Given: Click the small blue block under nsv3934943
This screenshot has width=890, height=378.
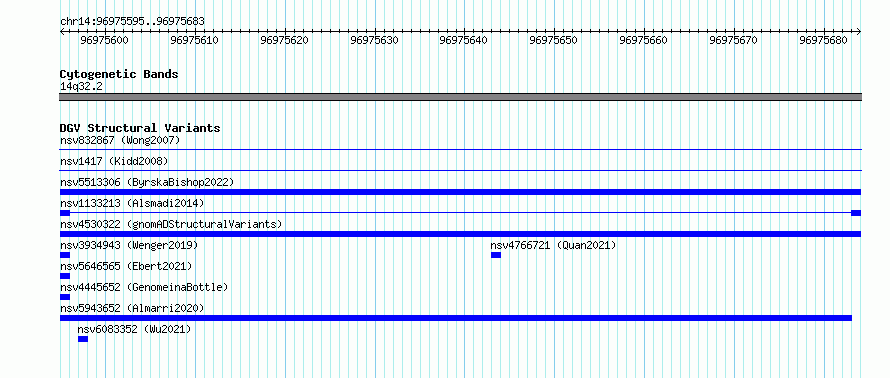Looking at the screenshot, I should pos(65,255).
